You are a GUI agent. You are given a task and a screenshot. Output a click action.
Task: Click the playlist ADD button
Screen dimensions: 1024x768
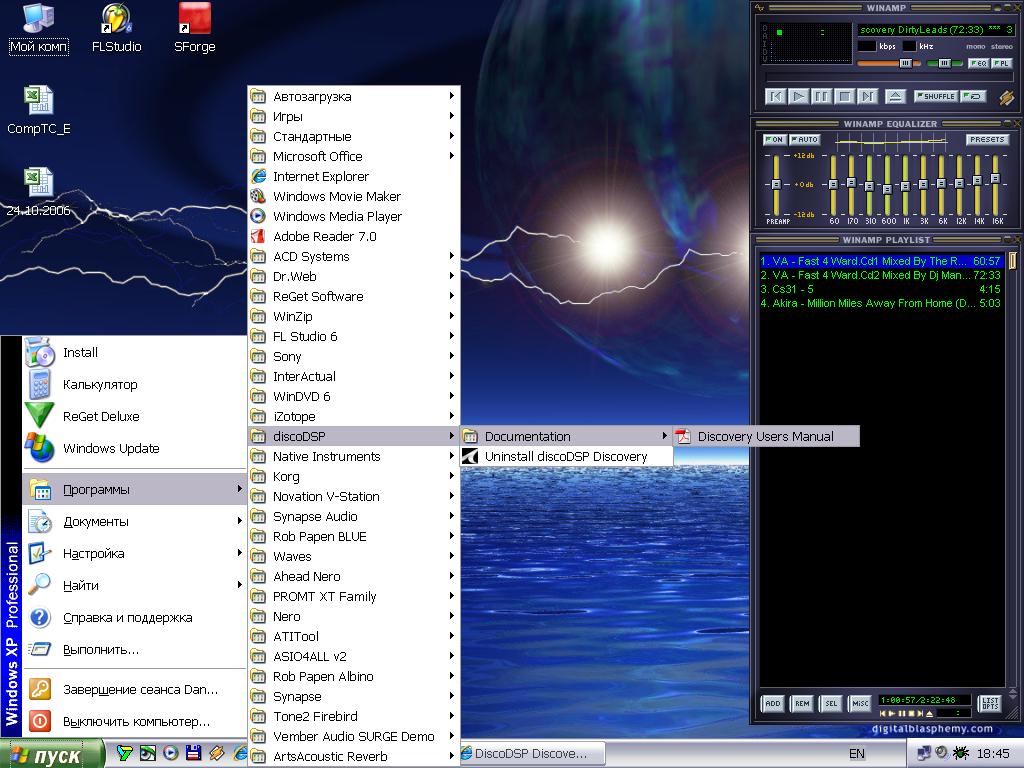click(772, 703)
